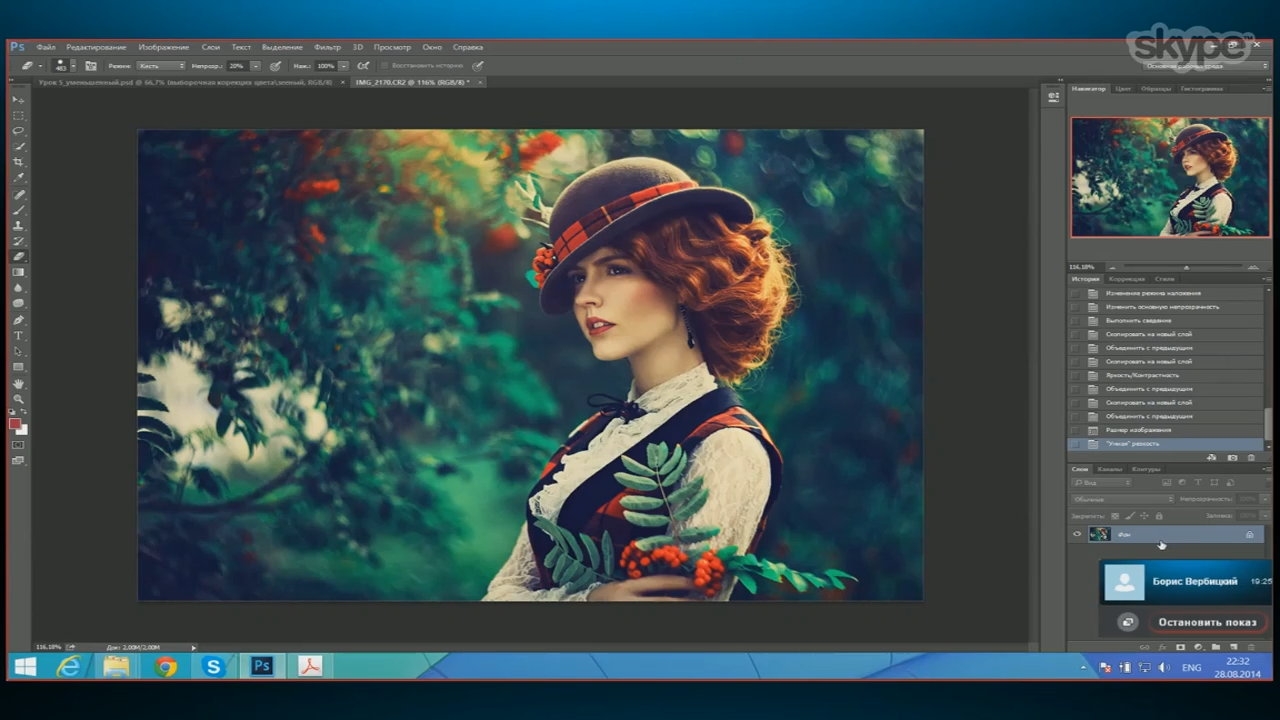Click the foreground color swatch

coord(15,423)
